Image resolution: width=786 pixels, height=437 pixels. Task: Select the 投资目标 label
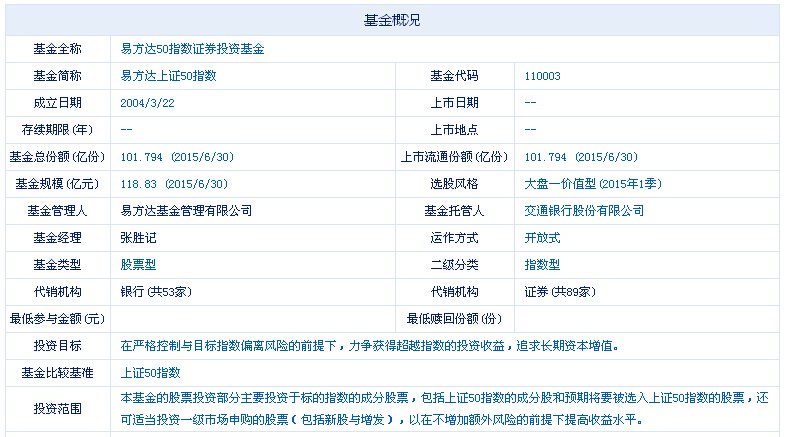(57, 346)
